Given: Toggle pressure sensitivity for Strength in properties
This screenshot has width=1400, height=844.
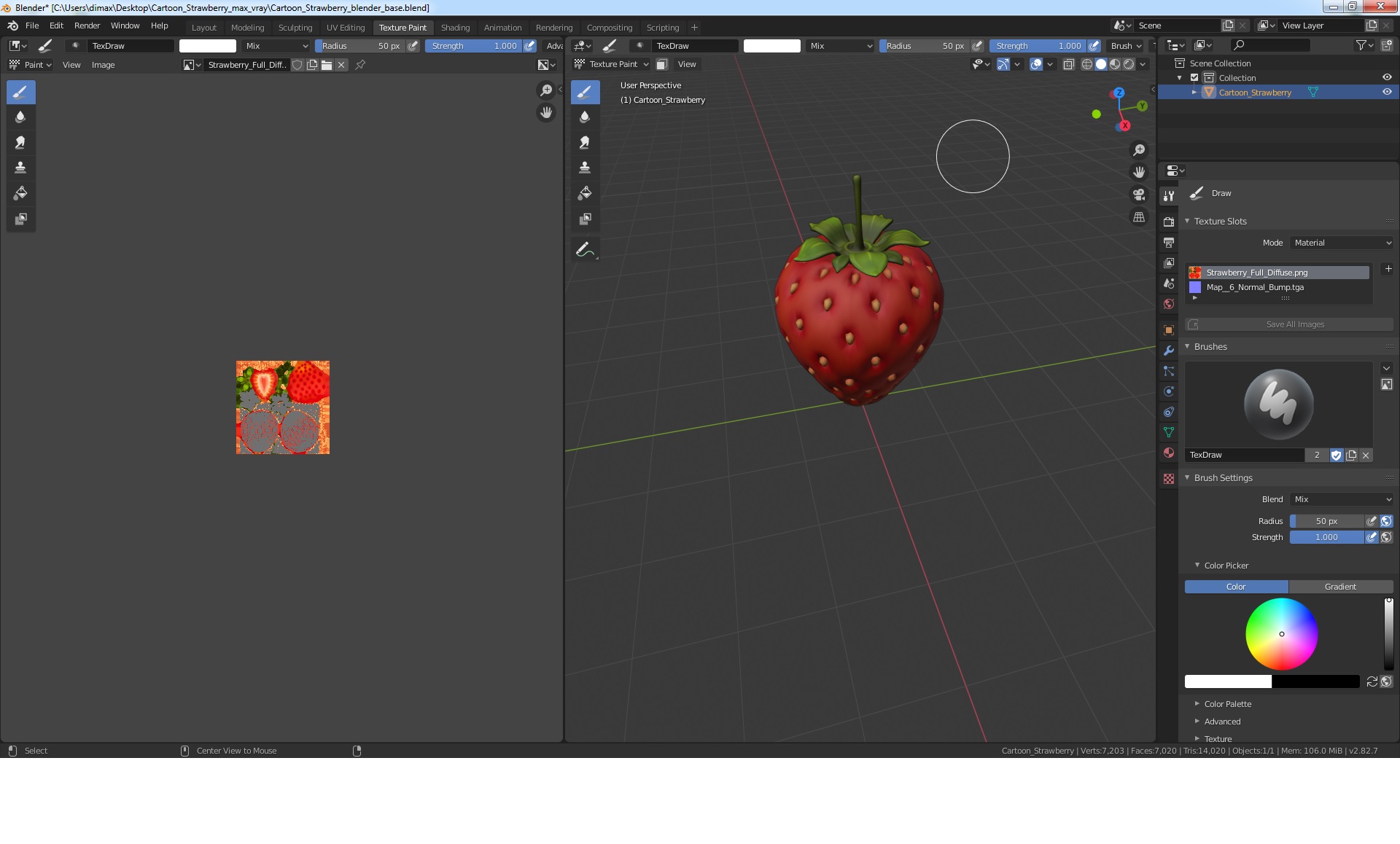Looking at the screenshot, I should click(1372, 537).
